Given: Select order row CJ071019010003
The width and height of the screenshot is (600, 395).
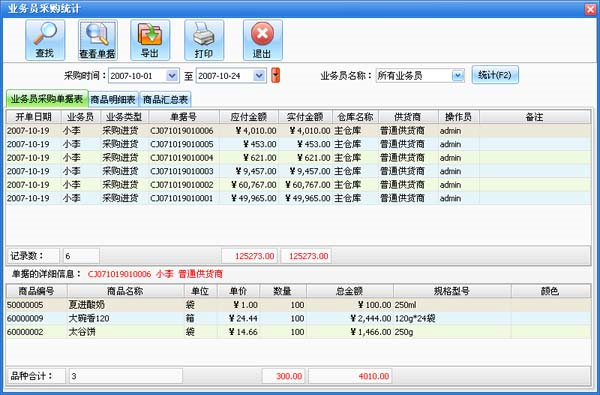Looking at the screenshot, I should tap(298, 171).
